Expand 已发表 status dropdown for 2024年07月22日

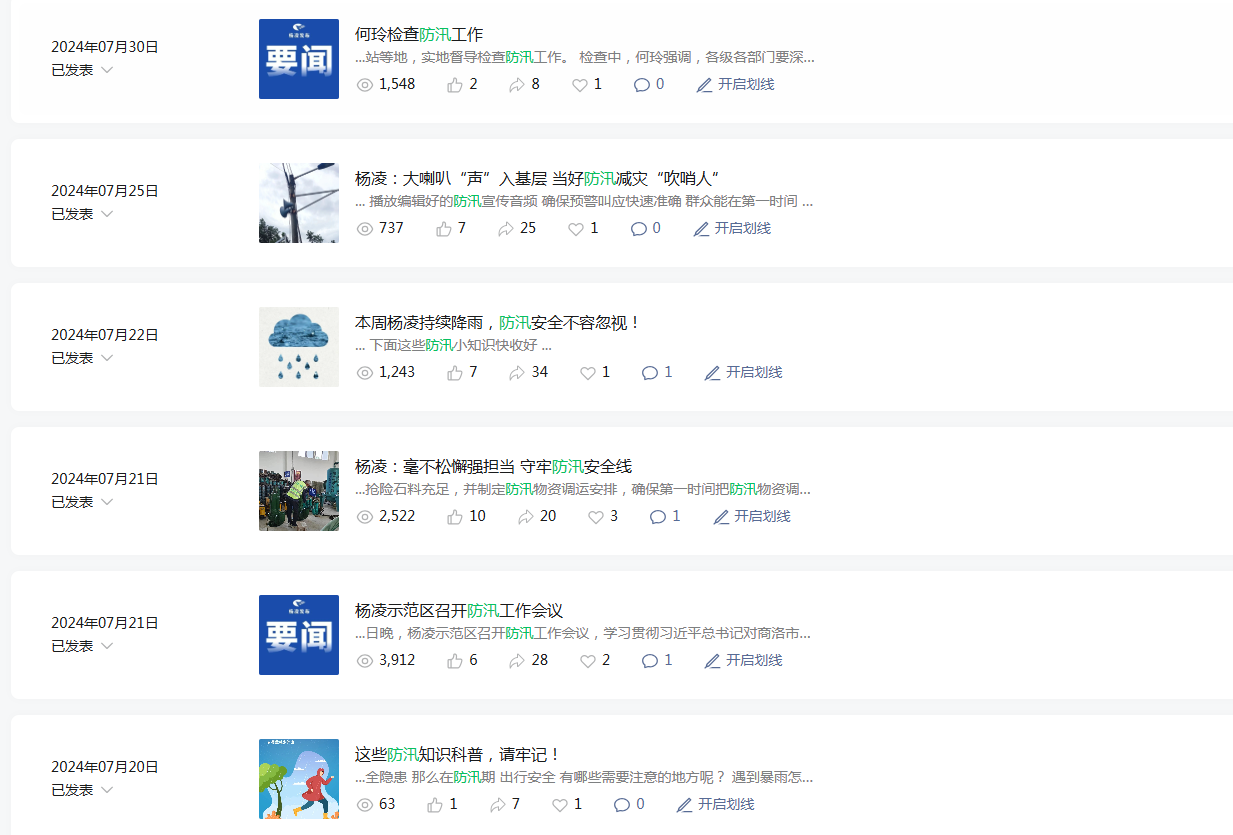tap(107, 358)
